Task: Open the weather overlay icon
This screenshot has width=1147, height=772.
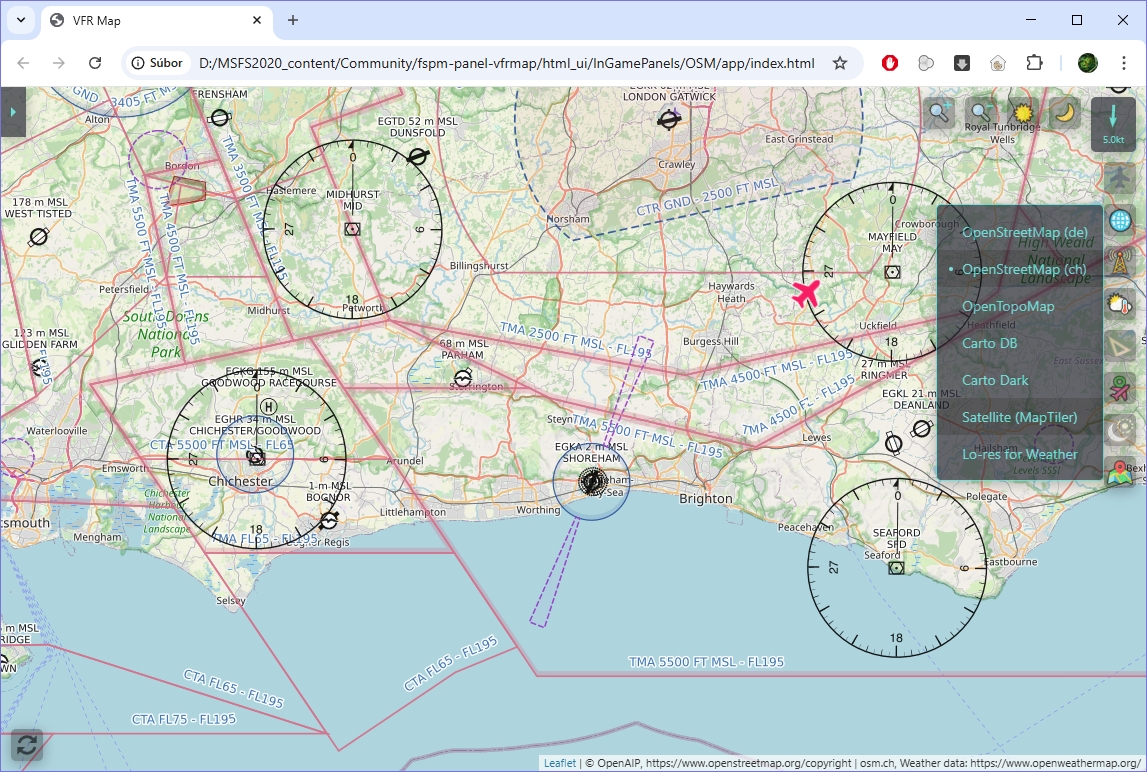Action: pyautogui.click(x=1120, y=304)
